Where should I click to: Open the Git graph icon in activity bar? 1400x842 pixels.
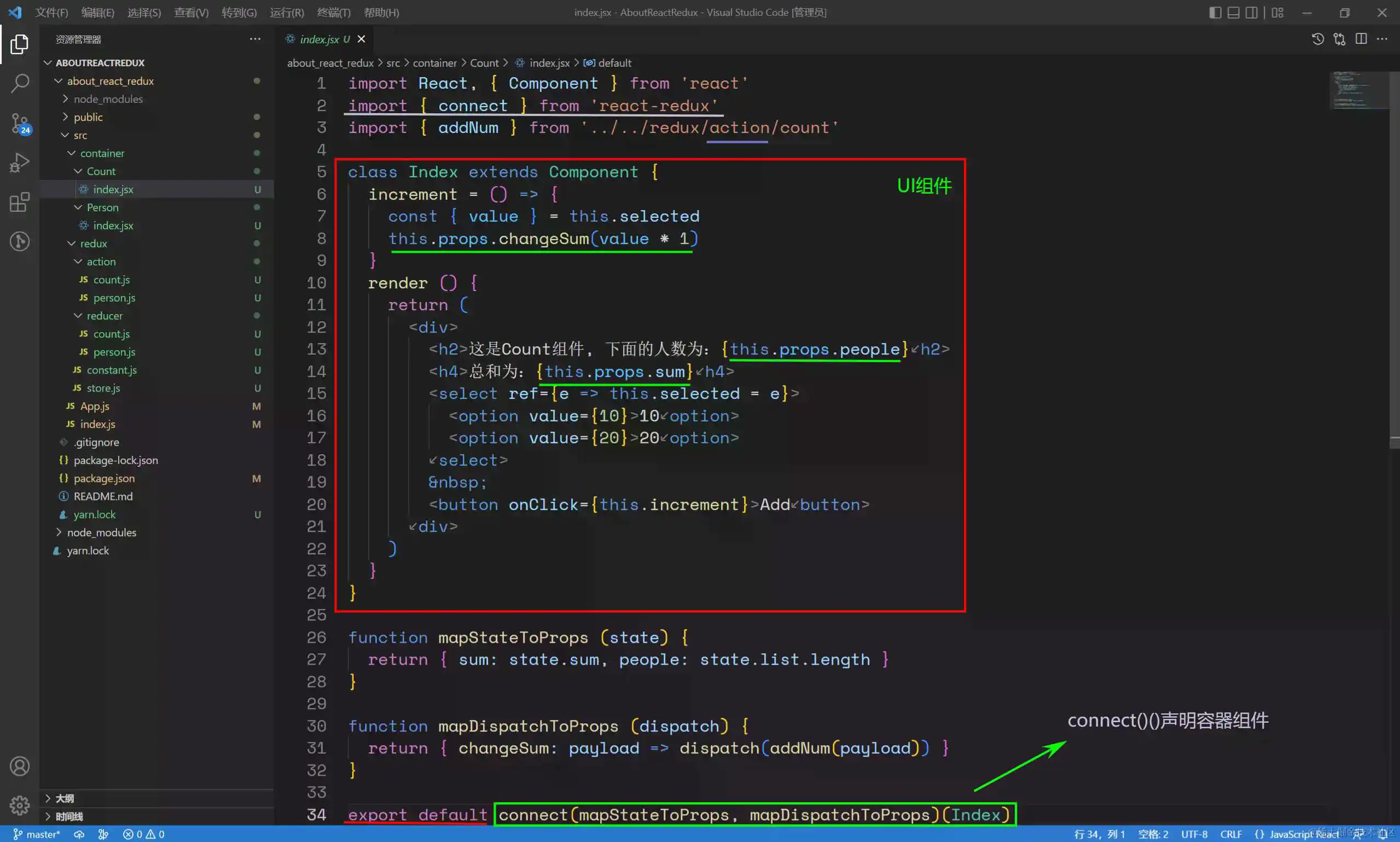tap(19, 242)
